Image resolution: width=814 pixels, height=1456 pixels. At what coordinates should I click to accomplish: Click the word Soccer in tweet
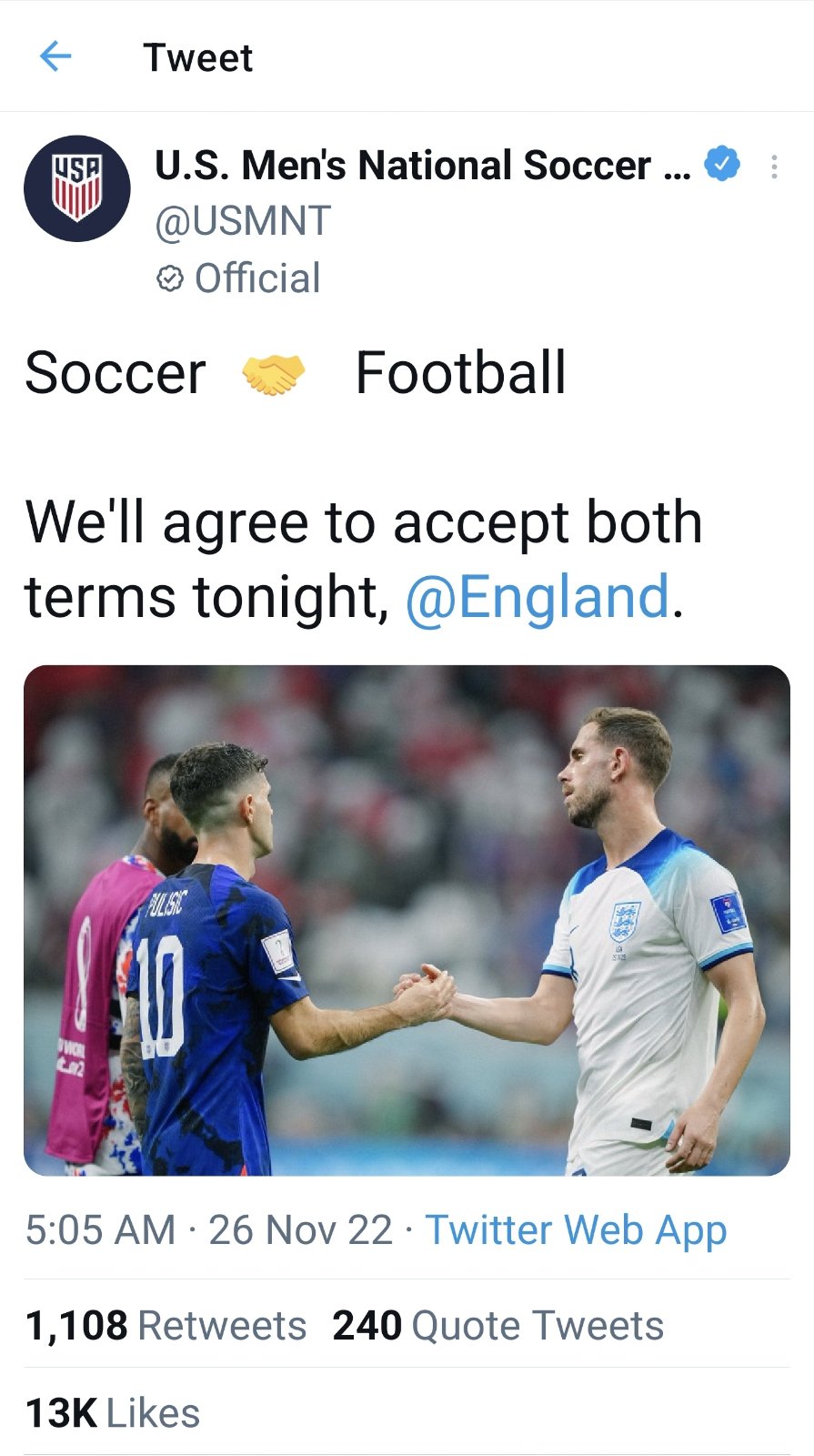[116, 373]
